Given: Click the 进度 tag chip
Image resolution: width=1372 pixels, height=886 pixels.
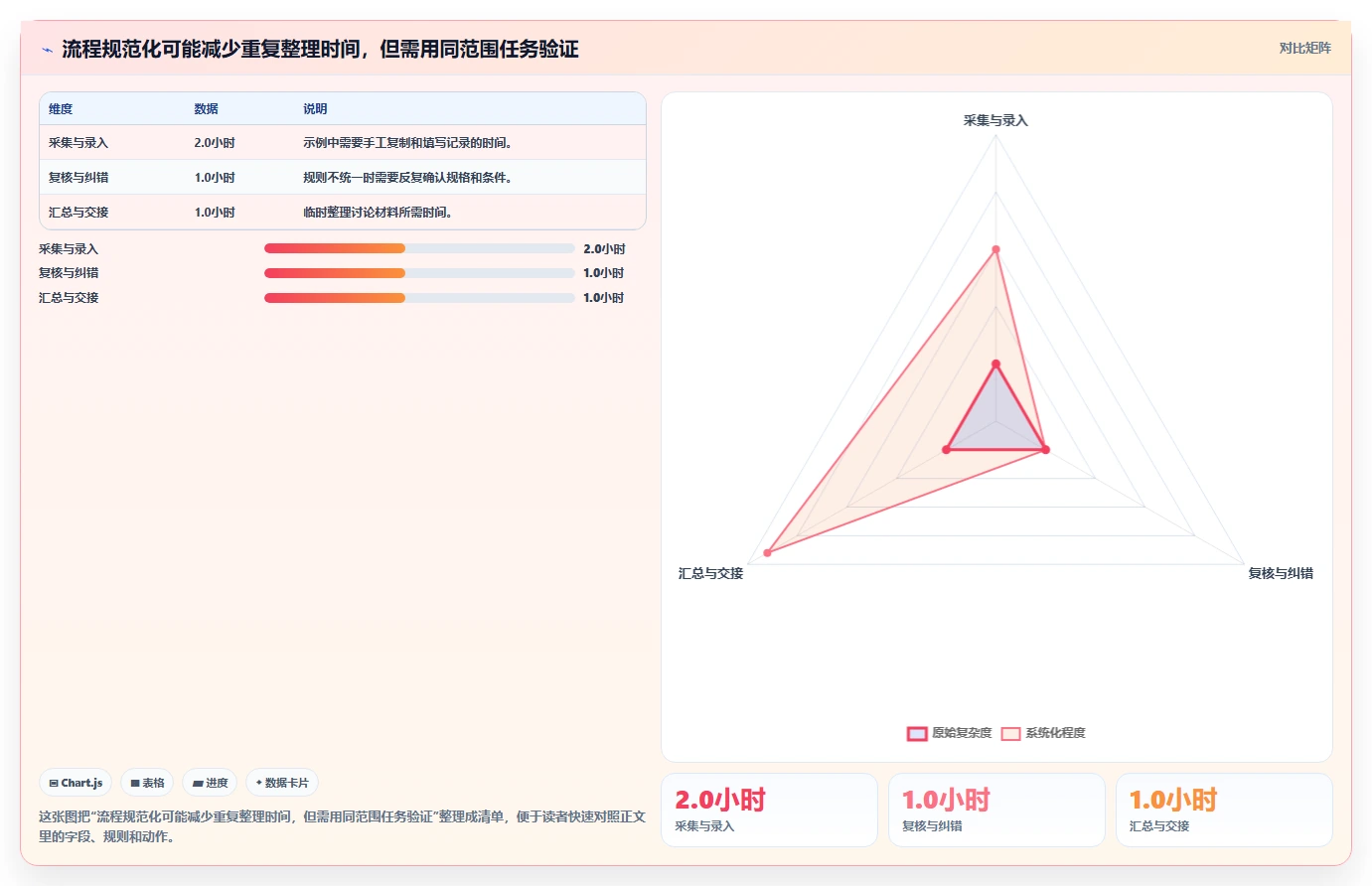Looking at the screenshot, I should point(210,783).
